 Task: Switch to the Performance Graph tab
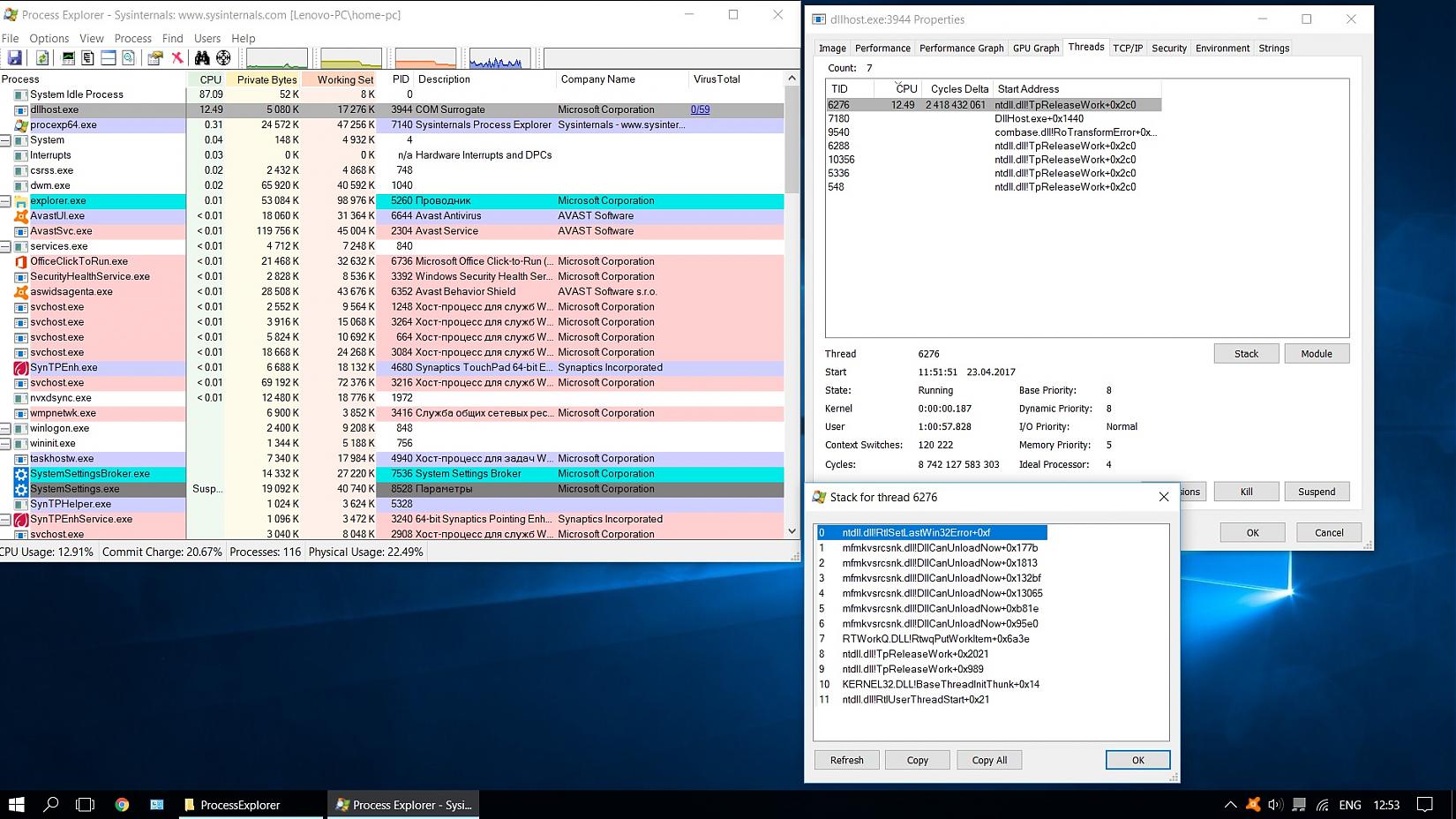[x=961, y=49]
